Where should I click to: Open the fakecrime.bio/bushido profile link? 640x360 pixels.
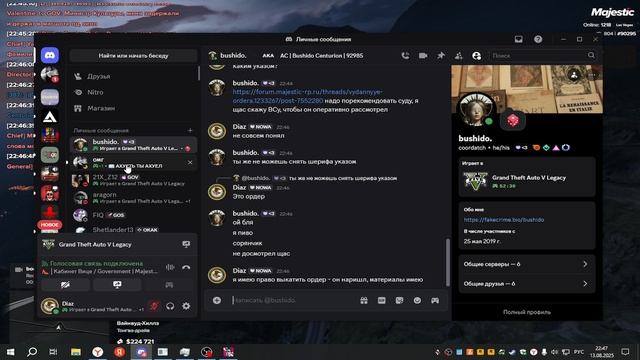click(504, 220)
